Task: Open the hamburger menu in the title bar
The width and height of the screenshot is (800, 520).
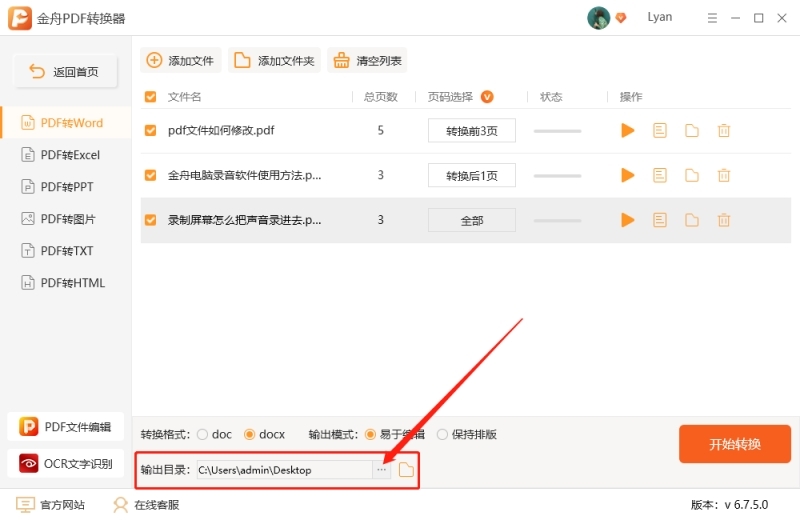Action: pos(712,18)
